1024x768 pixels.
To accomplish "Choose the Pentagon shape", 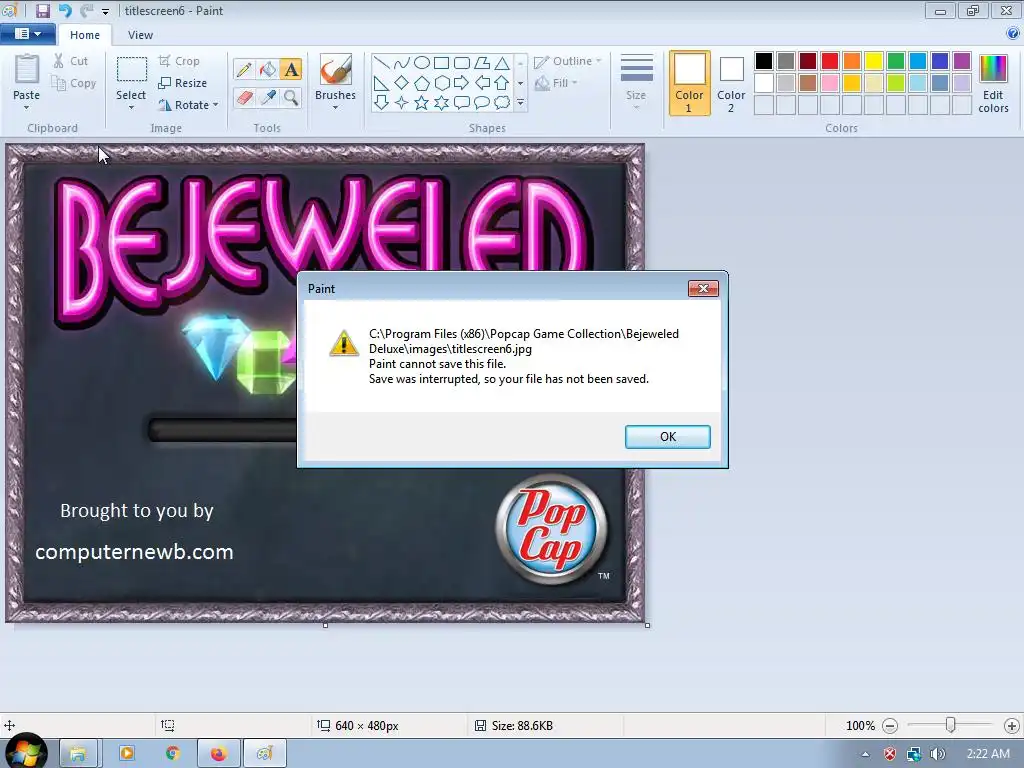I will pyautogui.click(x=422, y=83).
